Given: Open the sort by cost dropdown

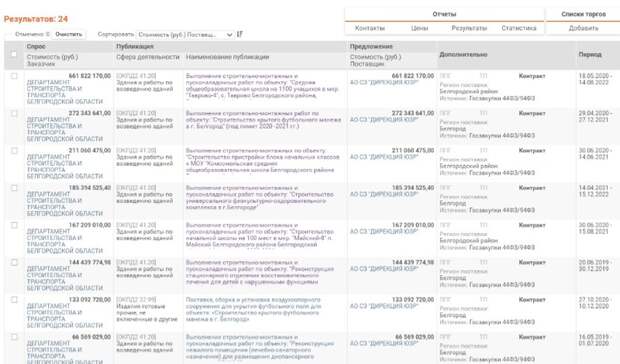Looking at the screenshot, I should pyautogui.click(x=185, y=35).
